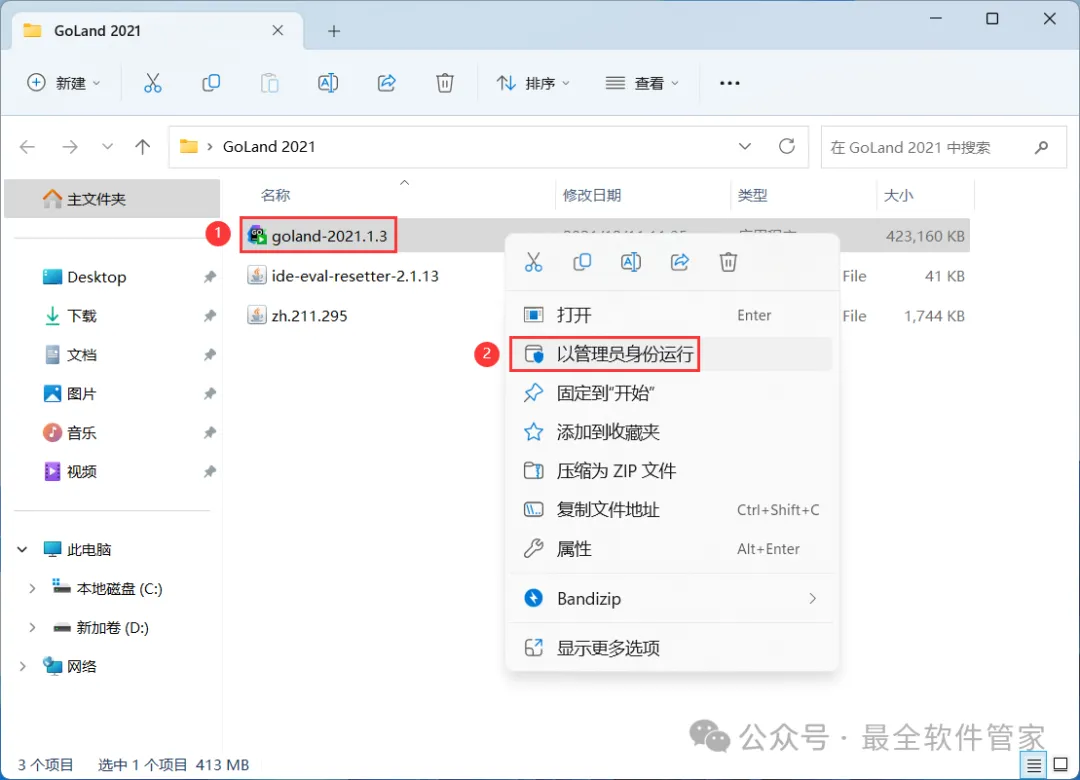Viewport: 1080px width, 780px height.
Task: Sort by 名称 column header
Action: (276, 196)
